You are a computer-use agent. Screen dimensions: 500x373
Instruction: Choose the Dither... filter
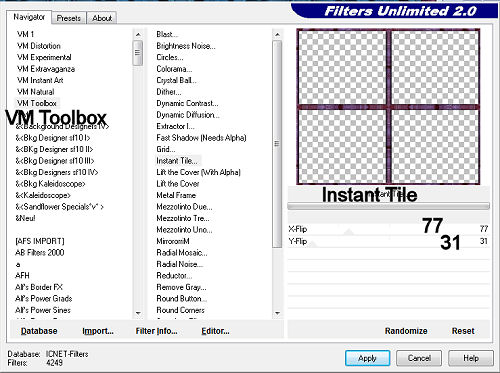coord(169,92)
